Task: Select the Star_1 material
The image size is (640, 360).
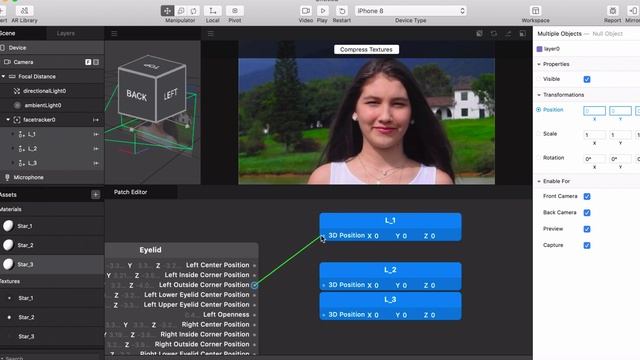Action: click(52, 226)
